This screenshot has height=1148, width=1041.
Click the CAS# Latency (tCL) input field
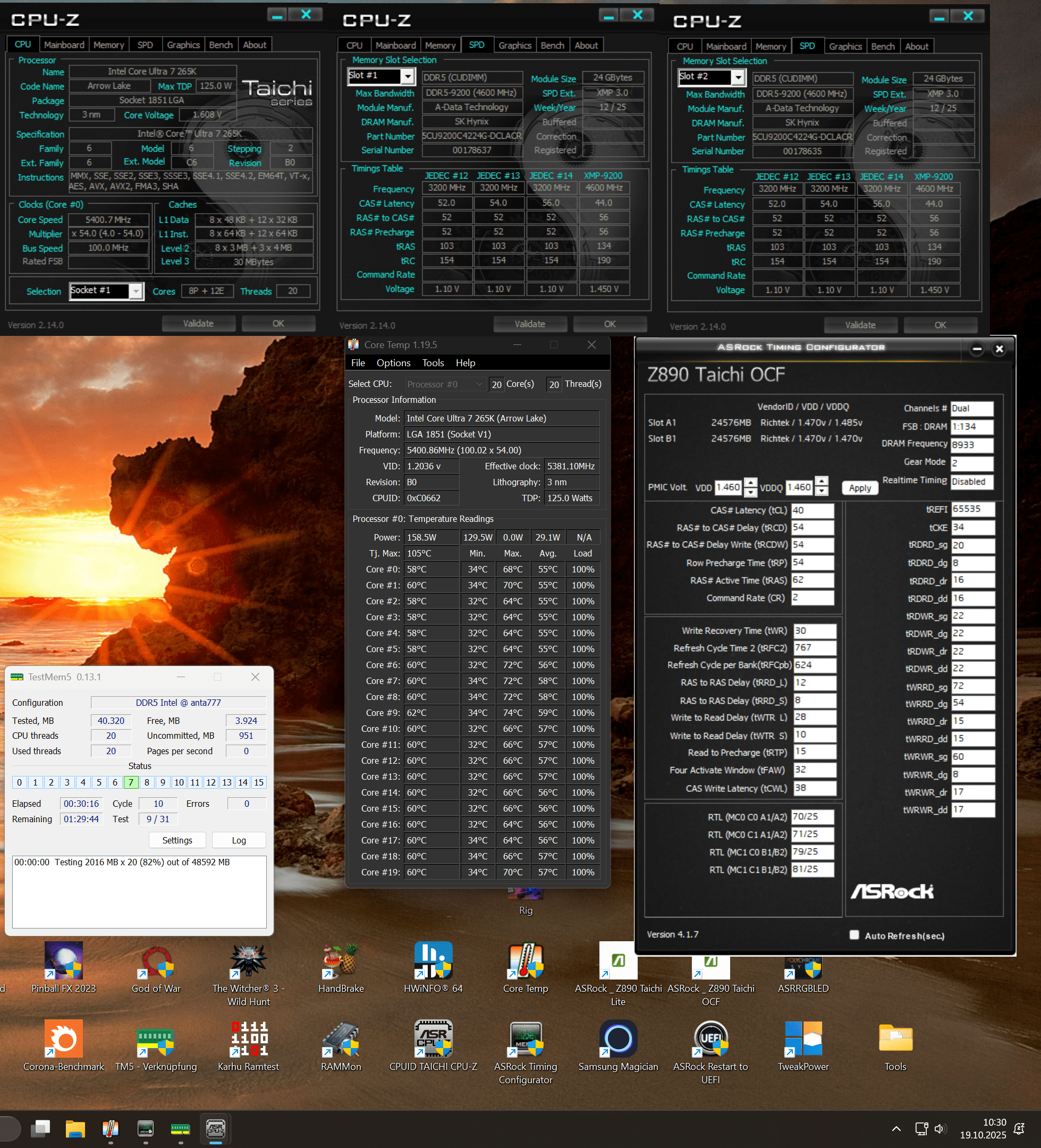click(x=812, y=510)
